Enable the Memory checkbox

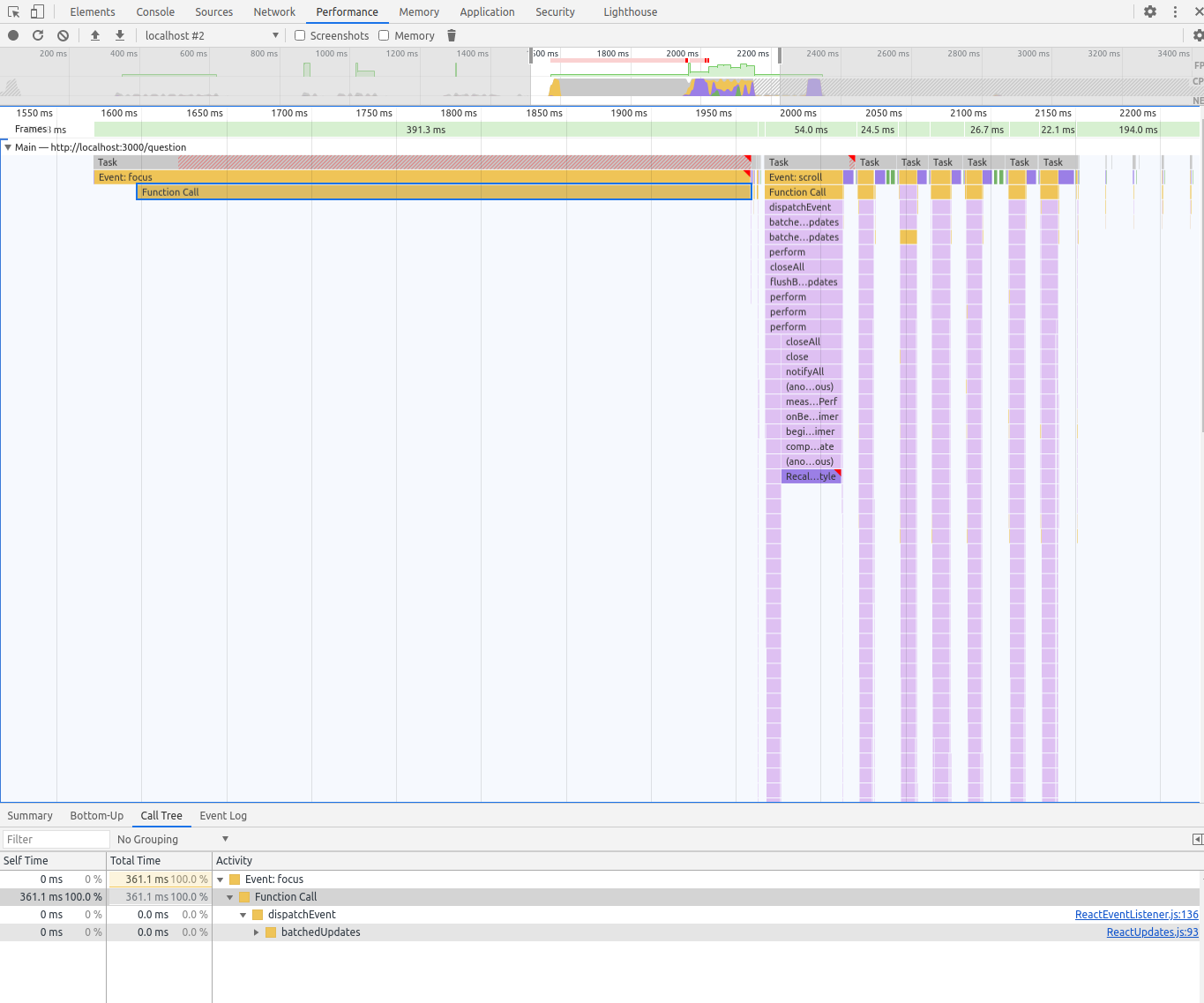coord(384,35)
